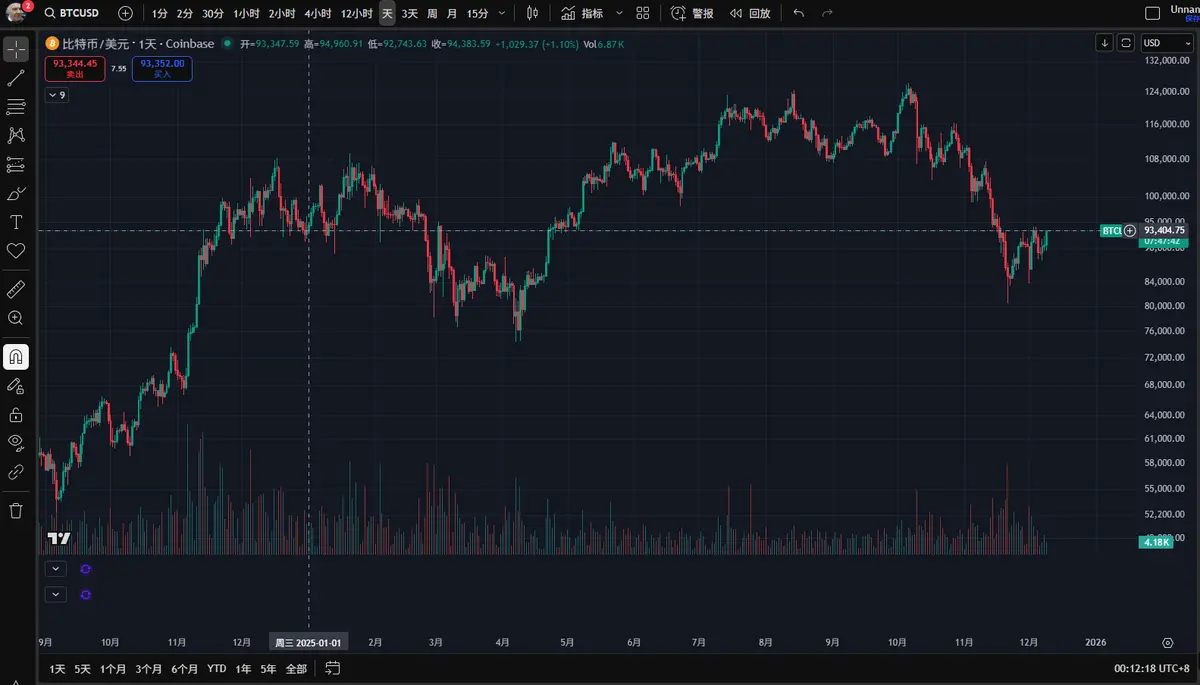The image size is (1200, 685).
Task: Click the lower purple refresh indicator icon
Action: pos(85,594)
